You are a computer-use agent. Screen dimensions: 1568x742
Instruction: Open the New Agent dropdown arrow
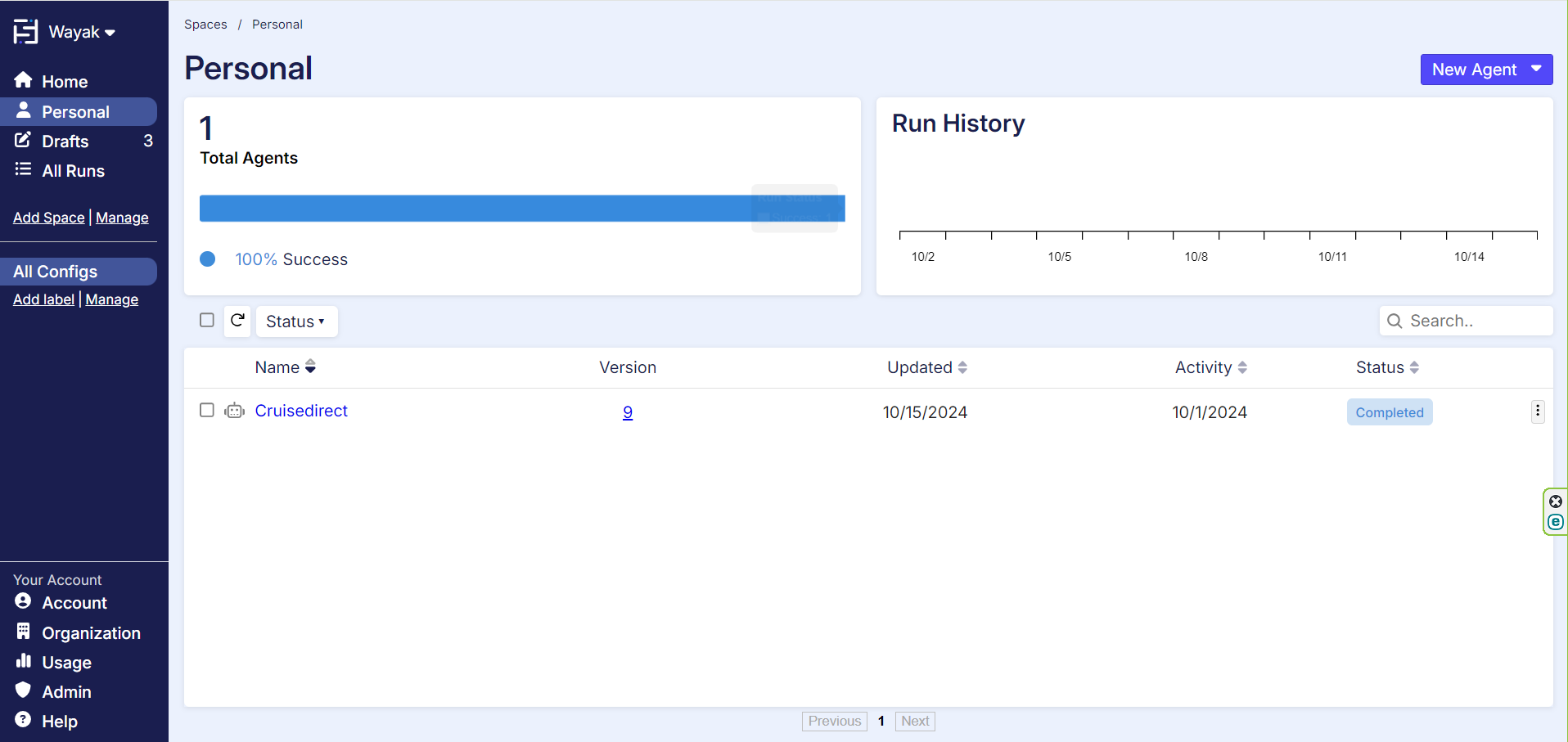coord(1536,70)
